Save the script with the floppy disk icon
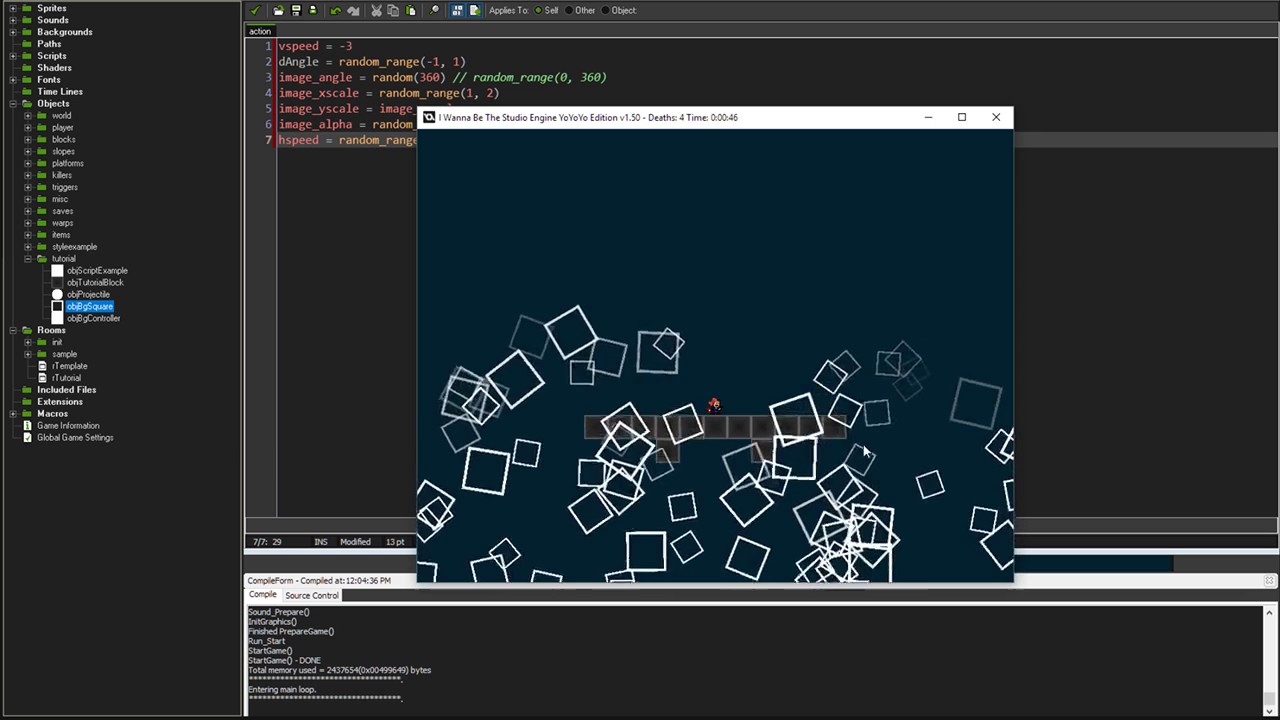1280x720 pixels. [x=296, y=10]
